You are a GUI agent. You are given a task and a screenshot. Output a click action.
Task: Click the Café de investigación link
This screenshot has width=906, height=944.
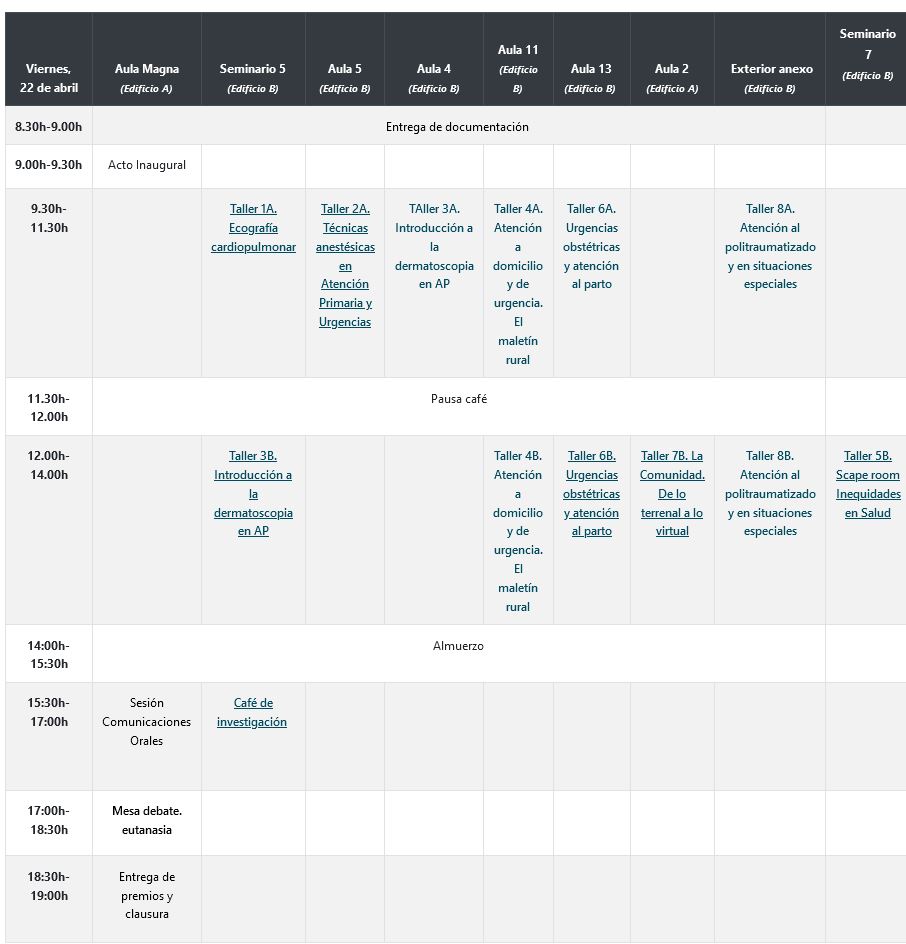coord(252,712)
